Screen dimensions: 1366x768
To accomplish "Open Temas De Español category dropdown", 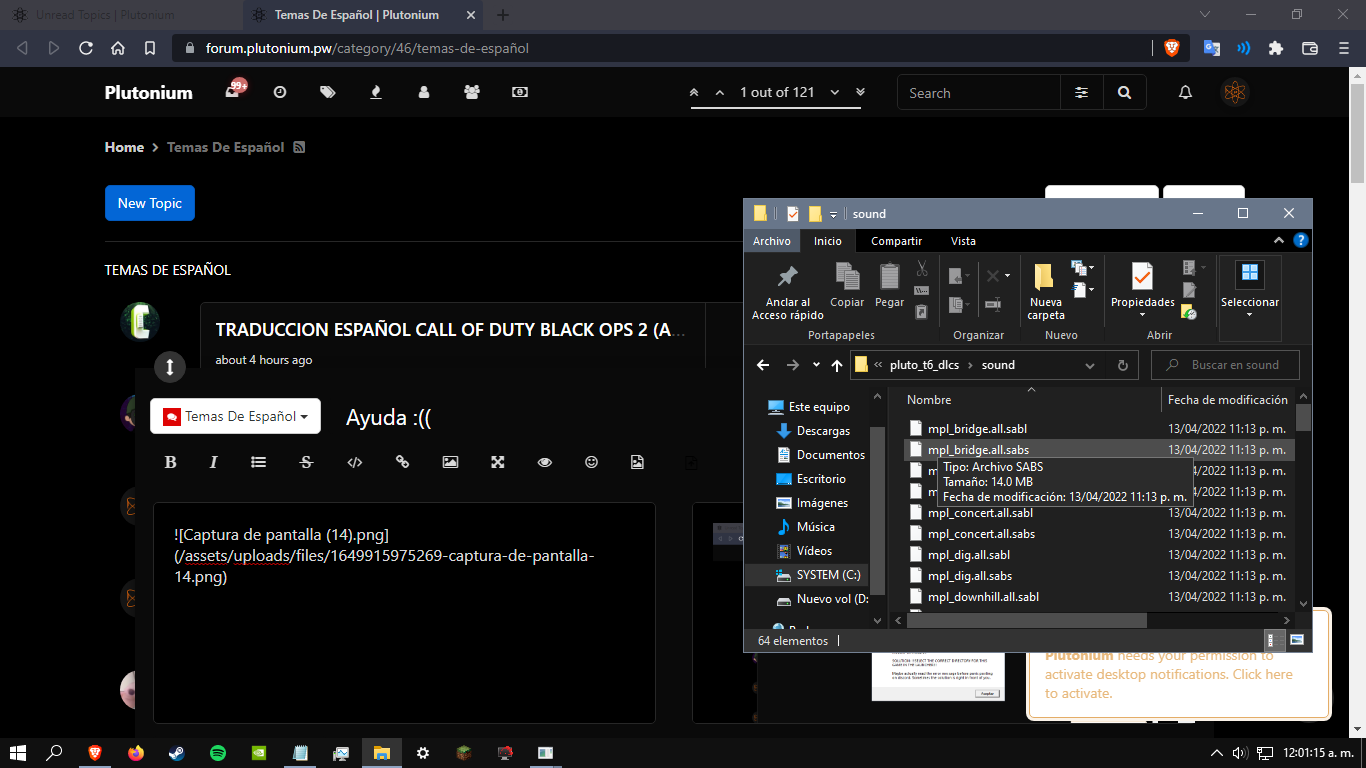I will [236, 416].
